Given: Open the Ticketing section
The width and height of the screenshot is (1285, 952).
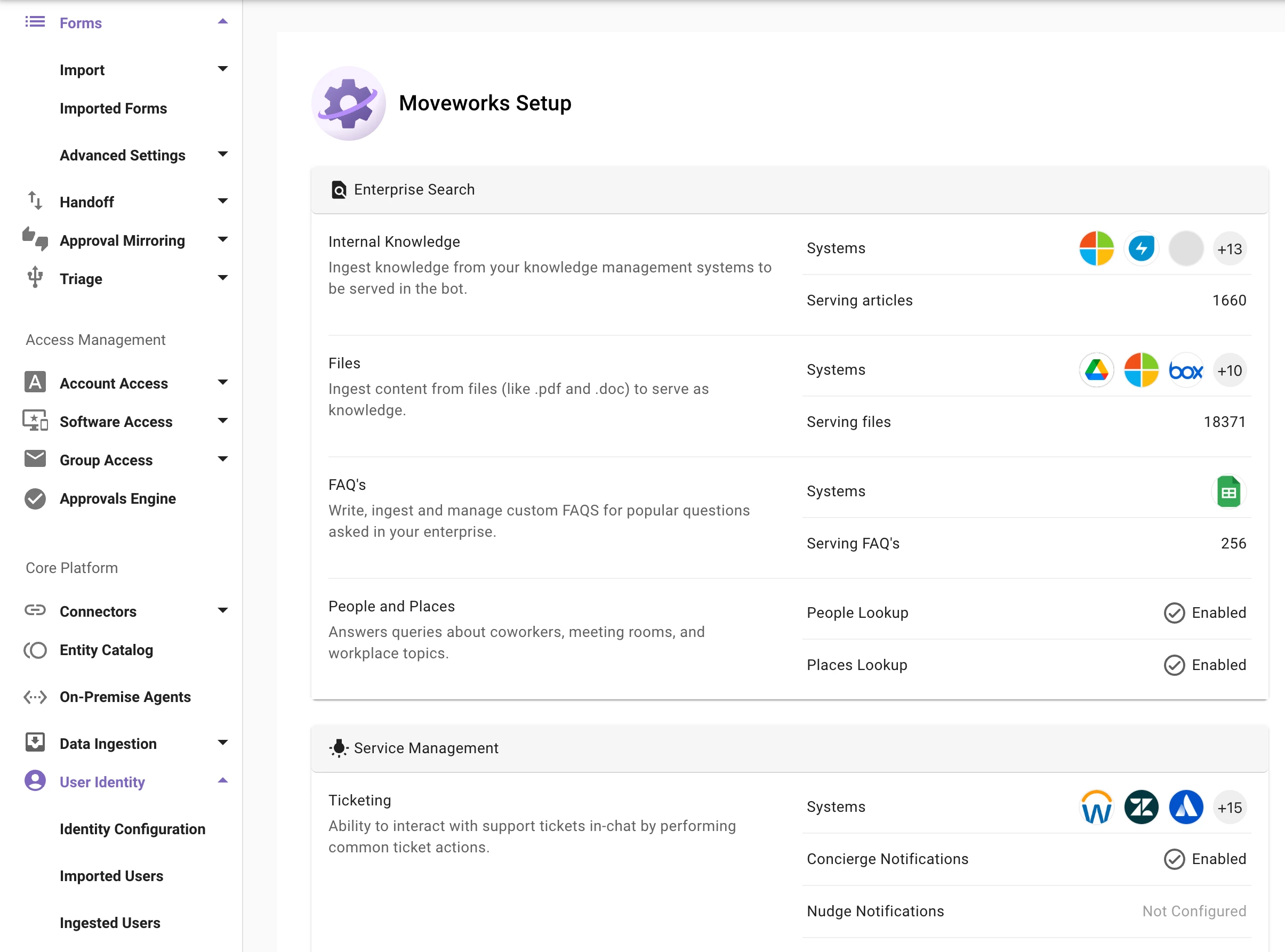Looking at the screenshot, I should (360, 801).
